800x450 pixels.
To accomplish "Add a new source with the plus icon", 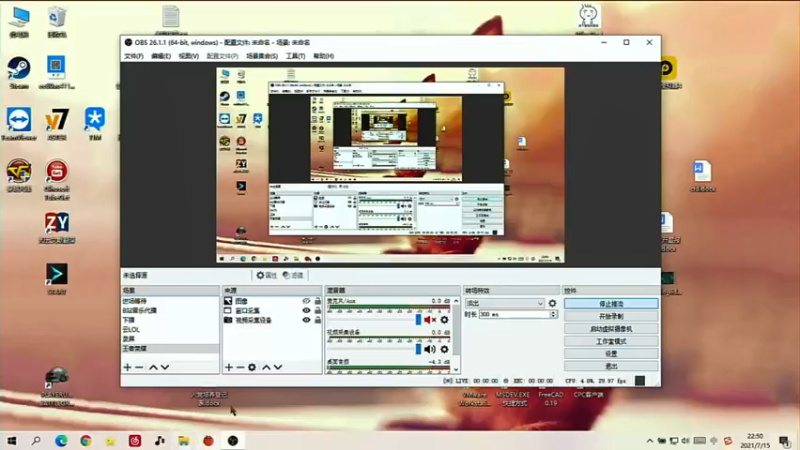I will pos(229,367).
